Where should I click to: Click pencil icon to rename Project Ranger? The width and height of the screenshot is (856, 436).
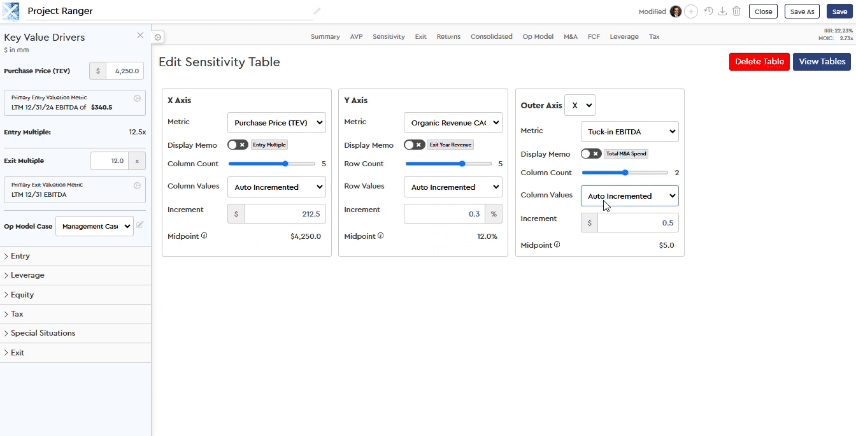click(x=317, y=11)
